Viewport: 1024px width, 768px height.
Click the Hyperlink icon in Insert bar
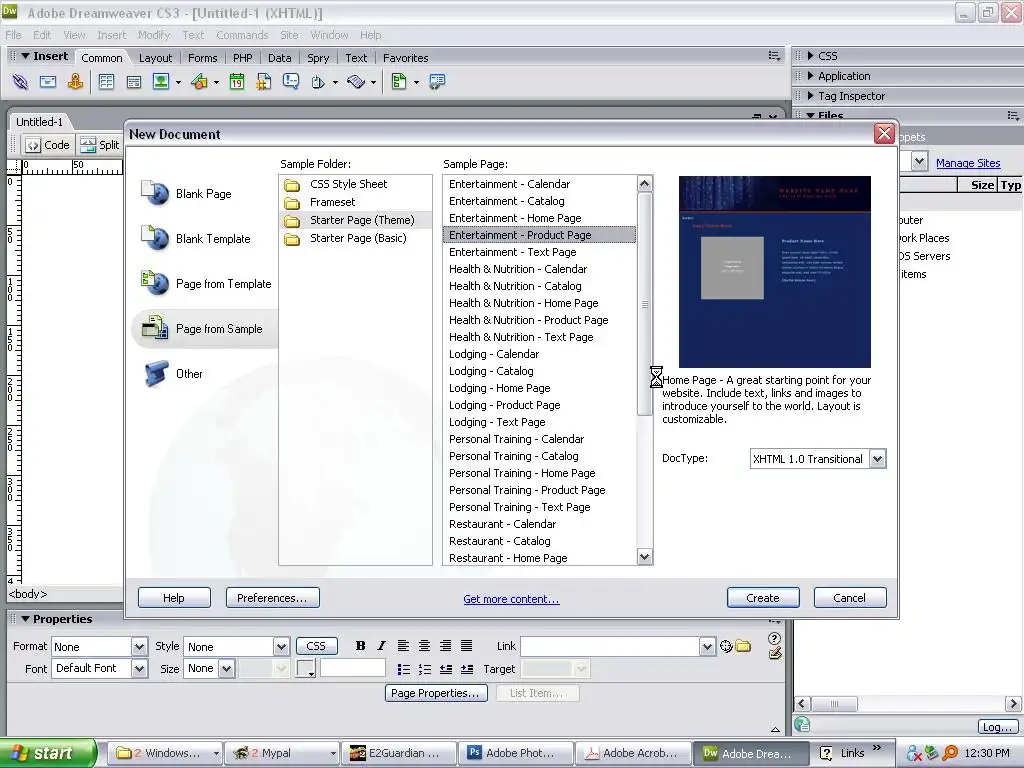(20, 82)
